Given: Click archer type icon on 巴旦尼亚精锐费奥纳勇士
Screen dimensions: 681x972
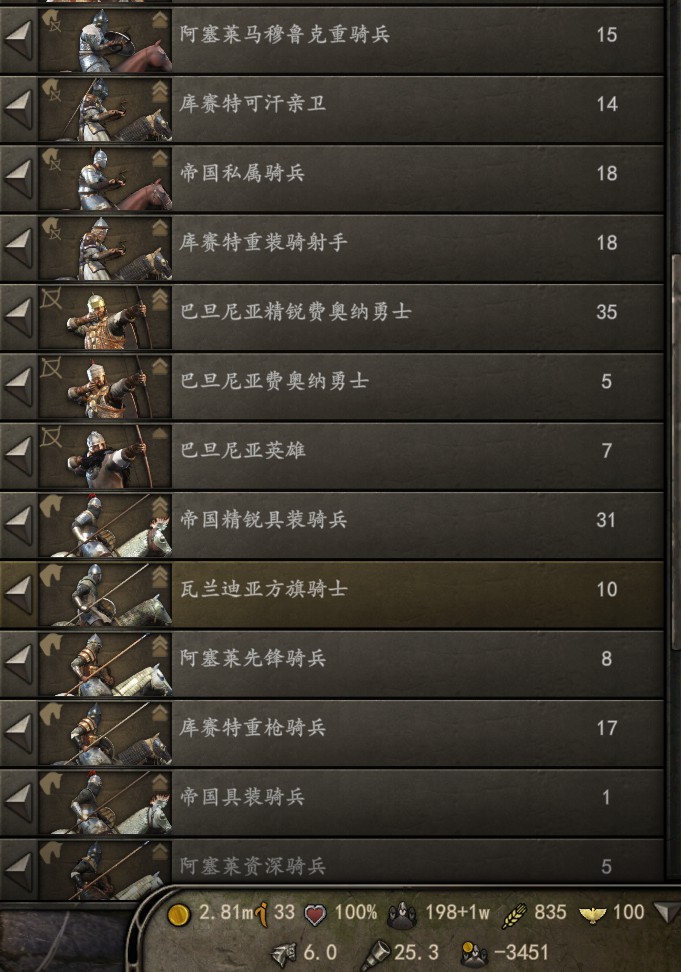Looking at the screenshot, I should (x=51, y=299).
